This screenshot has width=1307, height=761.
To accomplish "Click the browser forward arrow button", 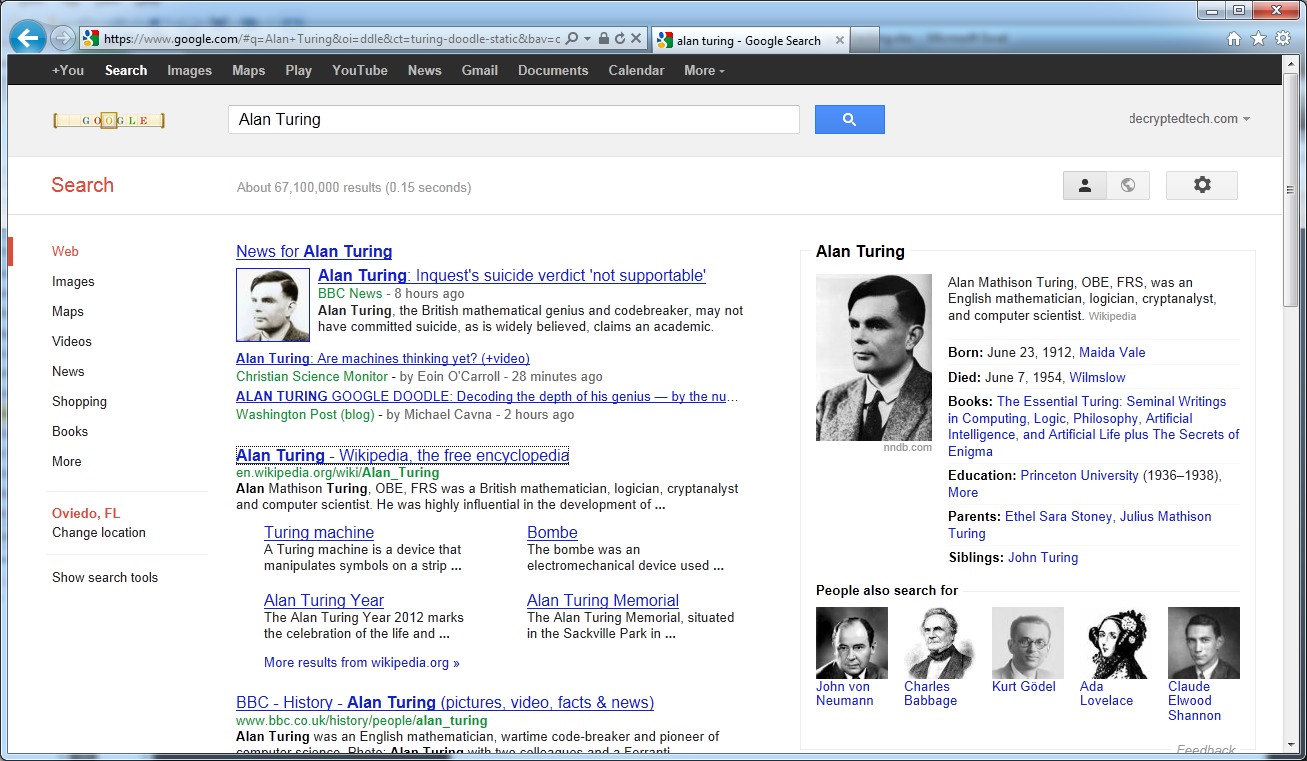I will coord(62,39).
